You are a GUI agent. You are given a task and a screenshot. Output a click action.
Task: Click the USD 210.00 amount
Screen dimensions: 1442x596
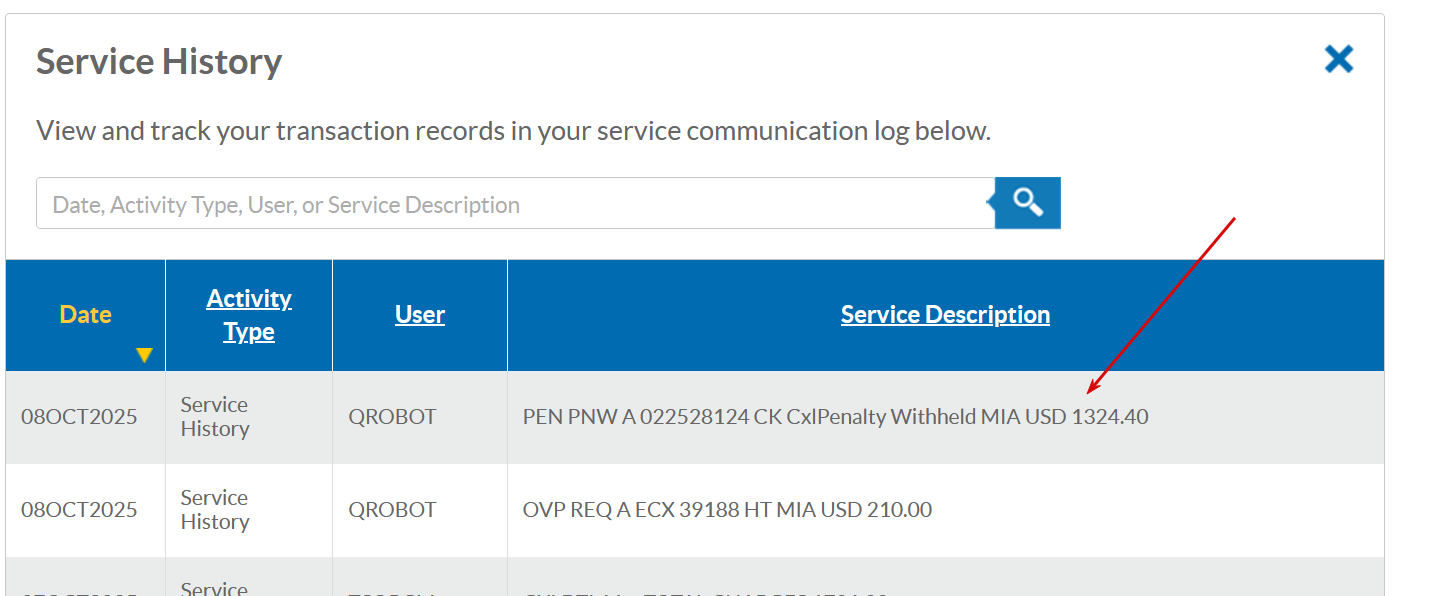pyautogui.click(x=876, y=510)
